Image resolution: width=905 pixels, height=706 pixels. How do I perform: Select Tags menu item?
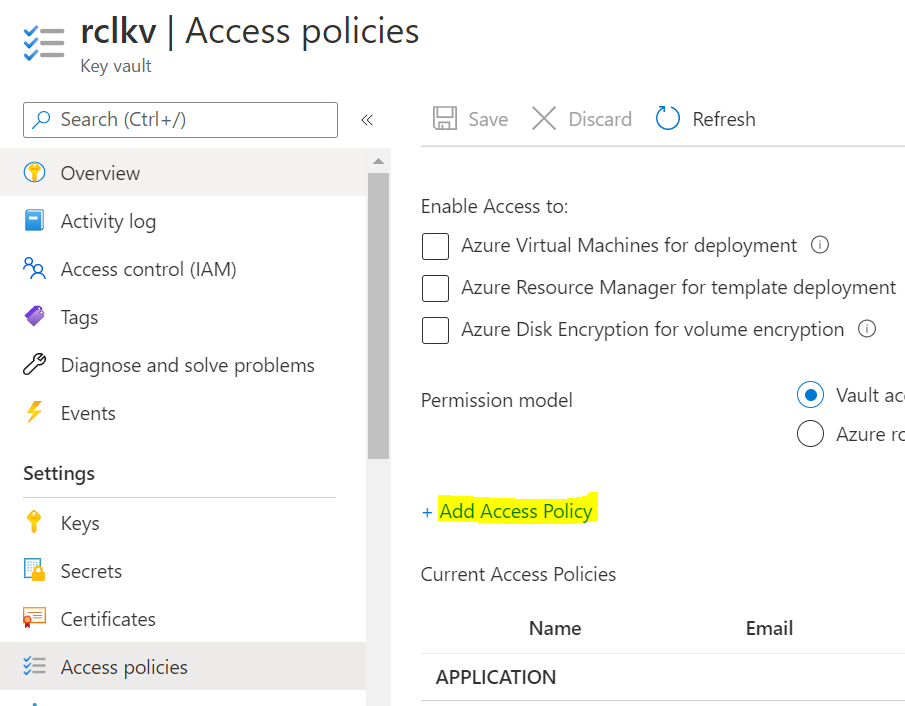(183, 316)
